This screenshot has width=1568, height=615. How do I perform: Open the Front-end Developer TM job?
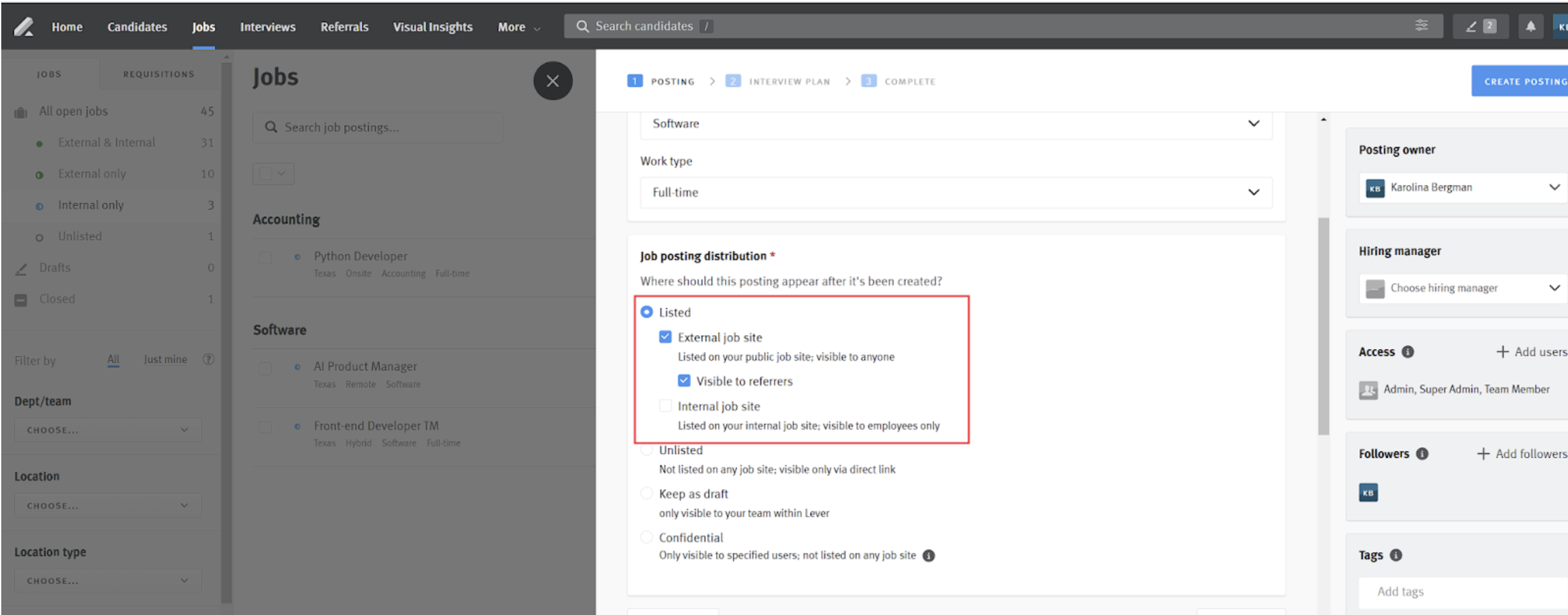pos(376,426)
